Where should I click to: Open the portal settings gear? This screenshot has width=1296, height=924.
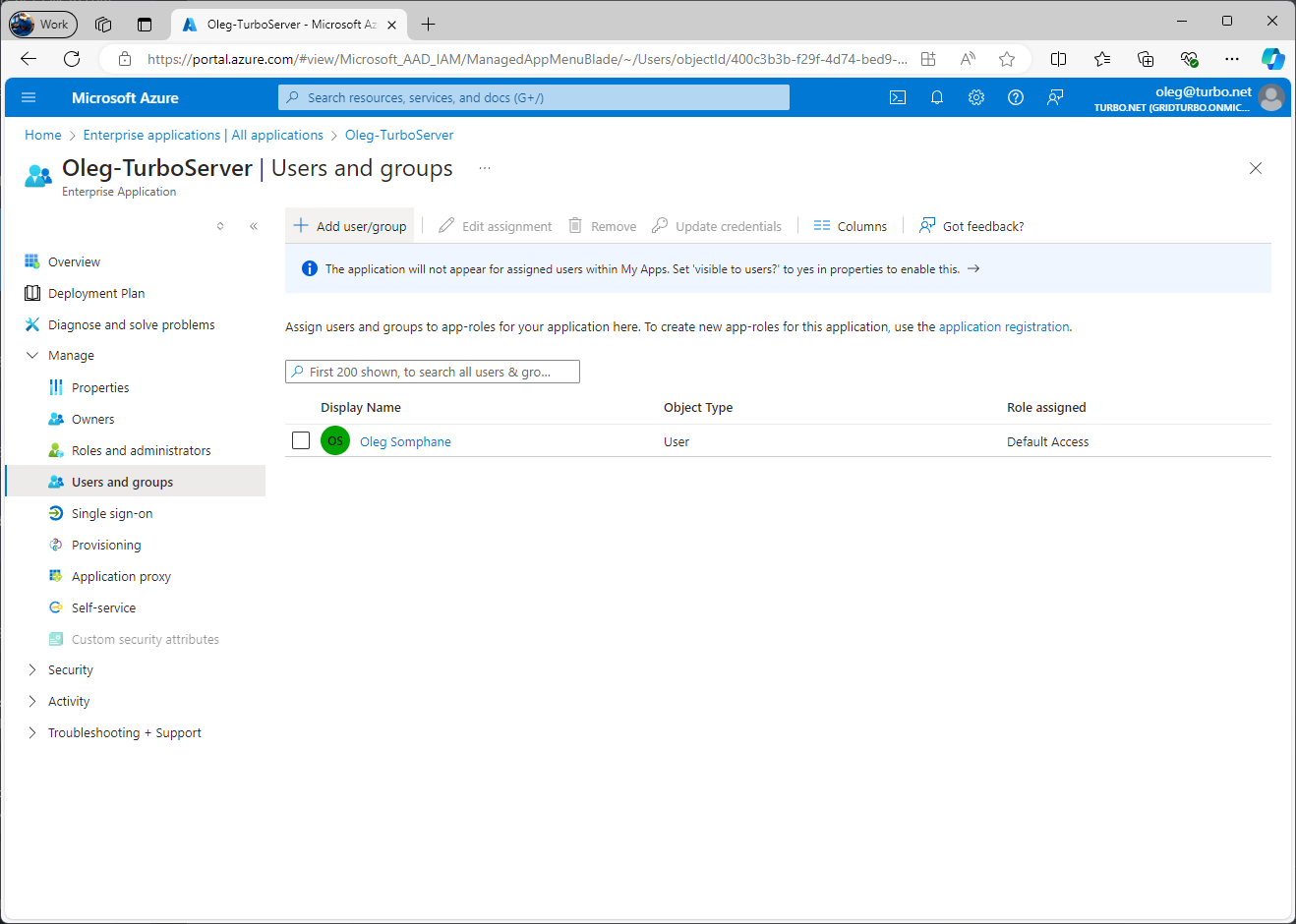point(975,97)
